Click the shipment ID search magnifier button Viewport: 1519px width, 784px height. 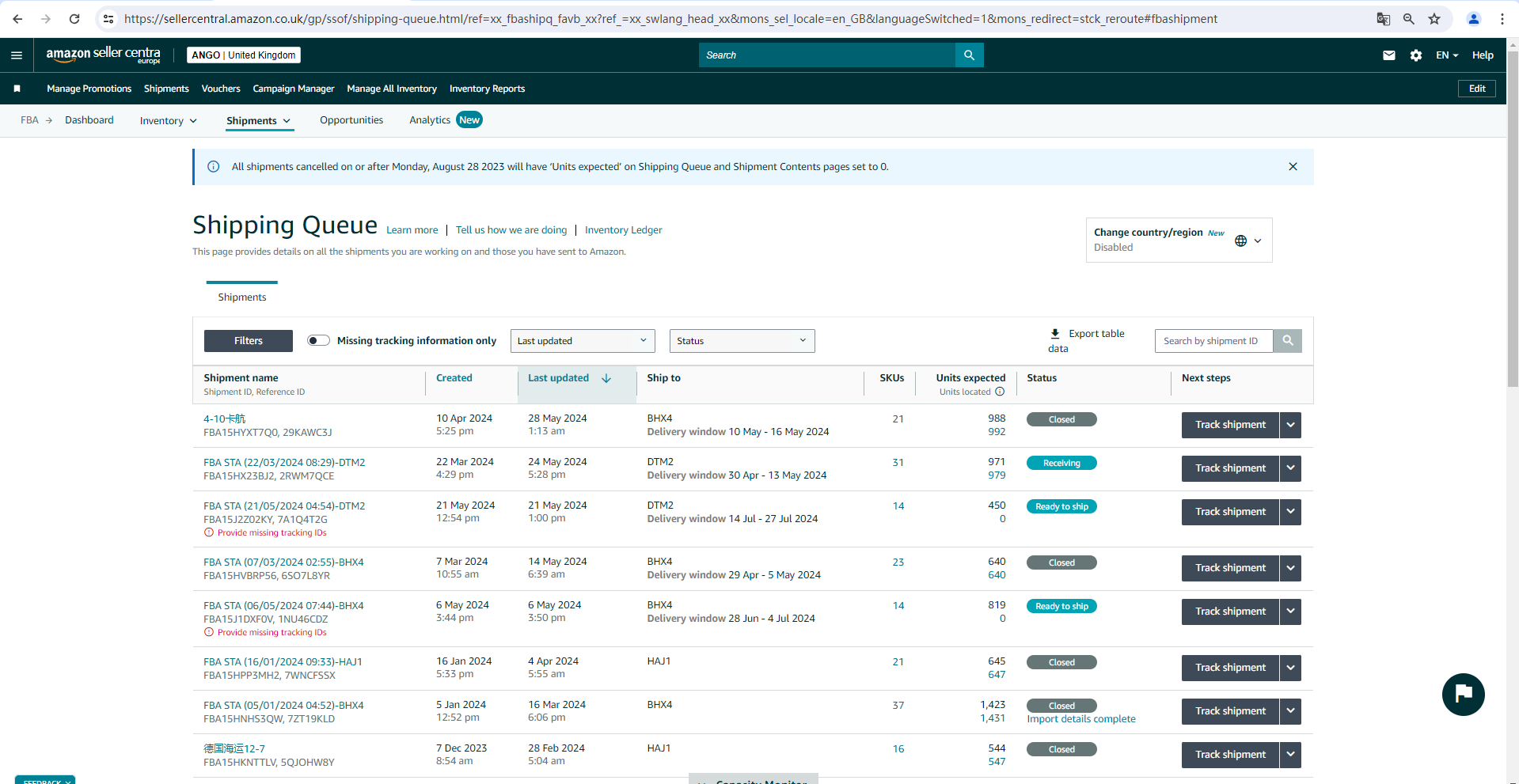tap(1288, 341)
